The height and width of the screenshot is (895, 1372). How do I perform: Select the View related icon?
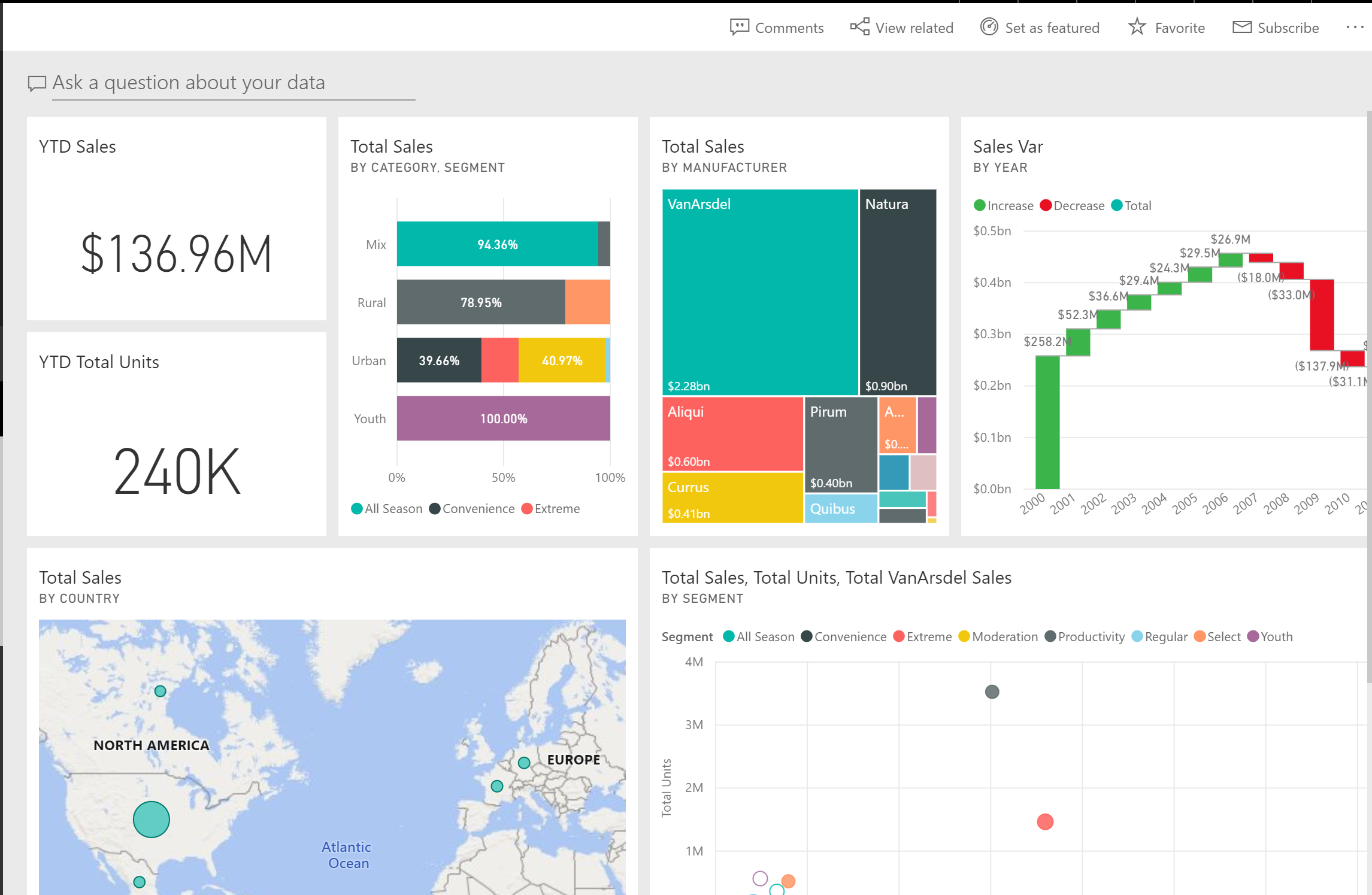[x=857, y=26]
